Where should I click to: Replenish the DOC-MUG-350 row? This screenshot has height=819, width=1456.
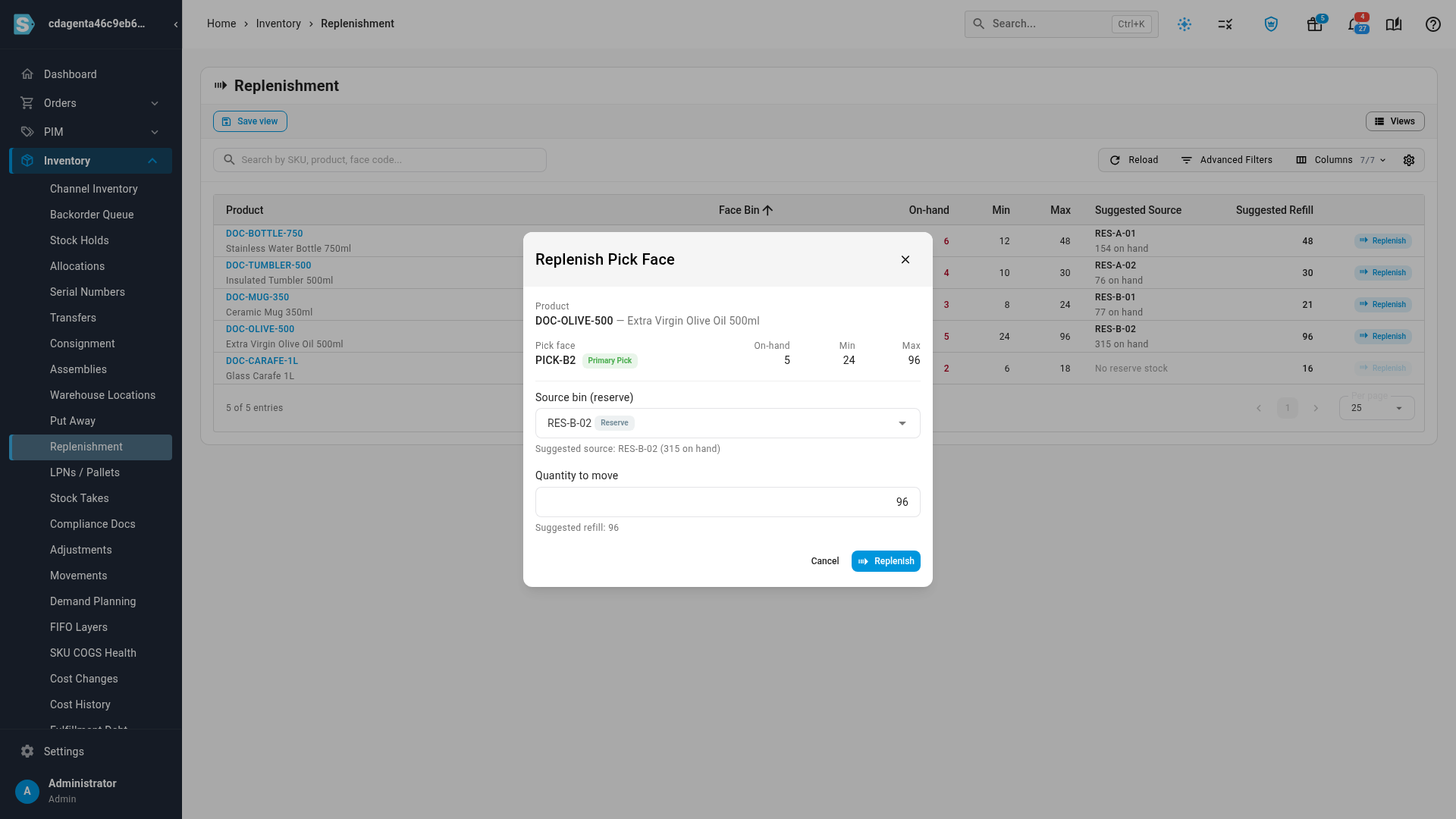coord(1382,305)
